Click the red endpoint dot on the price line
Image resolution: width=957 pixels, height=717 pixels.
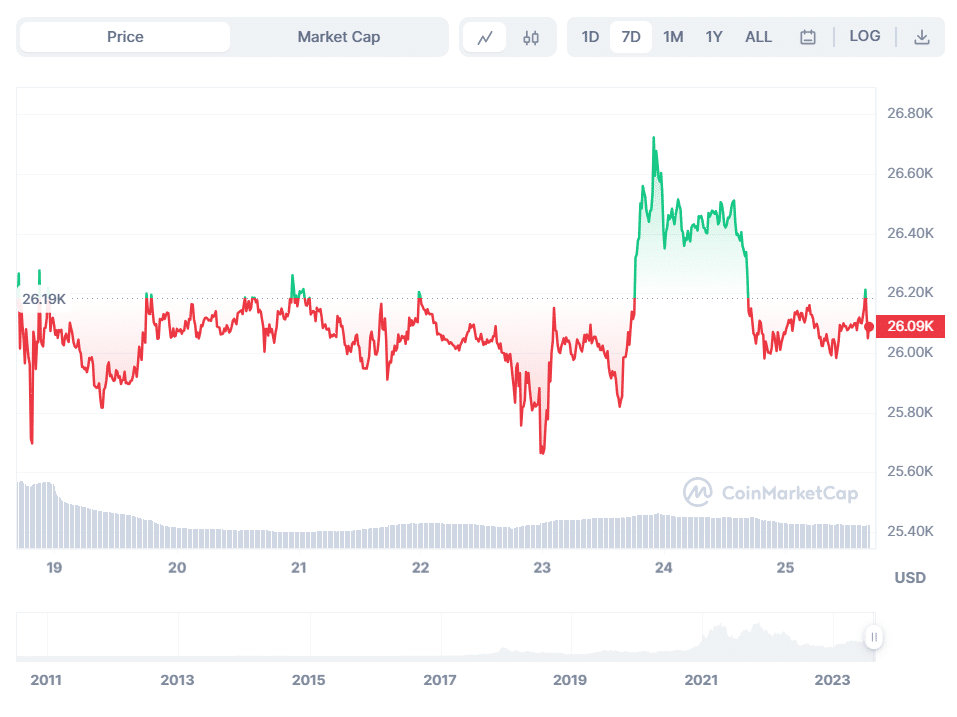[869, 327]
